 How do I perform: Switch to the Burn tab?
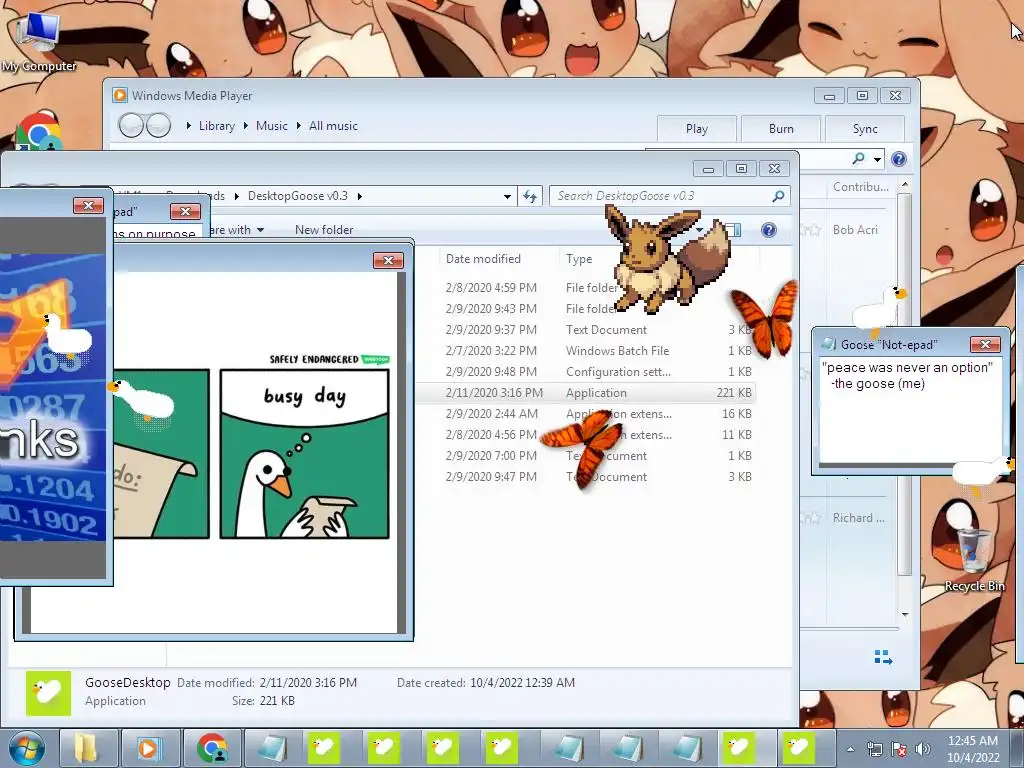coord(781,129)
